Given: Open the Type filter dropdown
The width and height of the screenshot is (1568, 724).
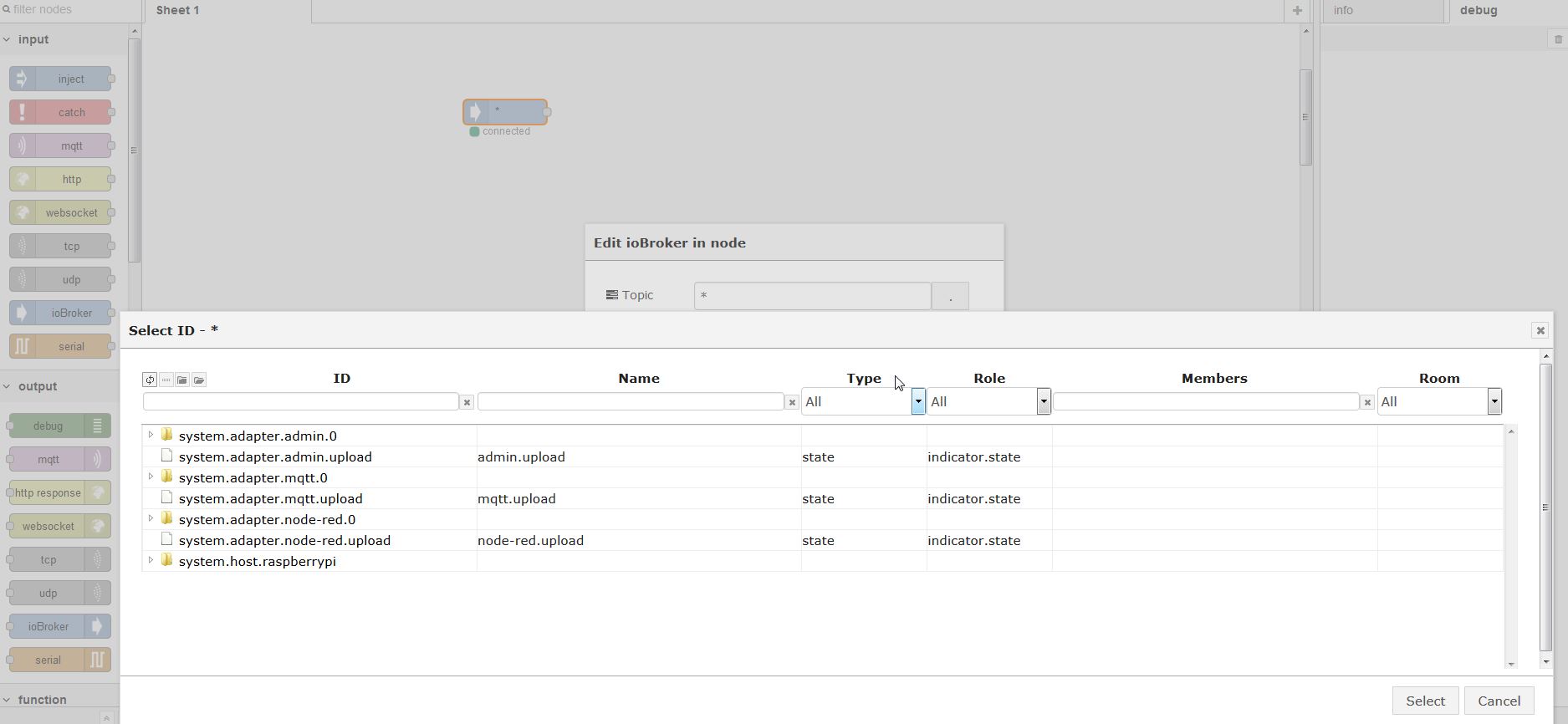Looking at the screenshot, I should (863, 402).
